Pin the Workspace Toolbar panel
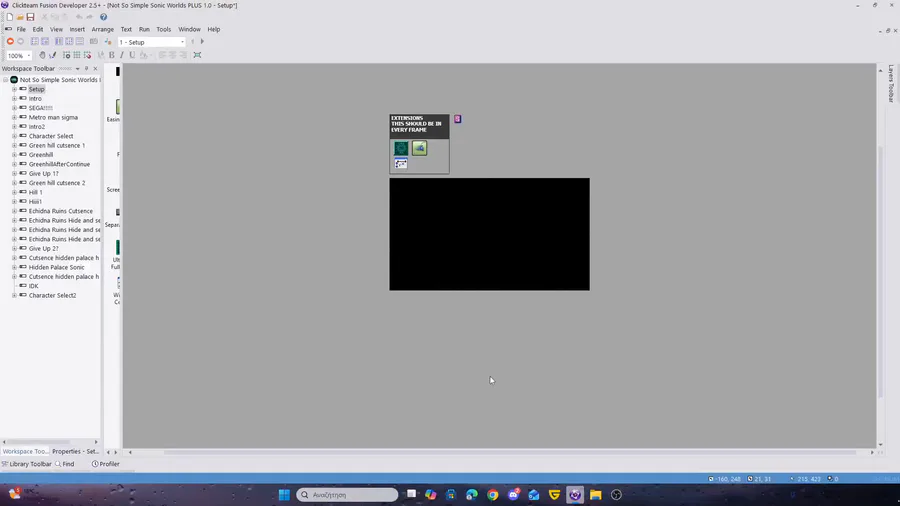Viewport: 900px width, 506px height. point(87,68)
